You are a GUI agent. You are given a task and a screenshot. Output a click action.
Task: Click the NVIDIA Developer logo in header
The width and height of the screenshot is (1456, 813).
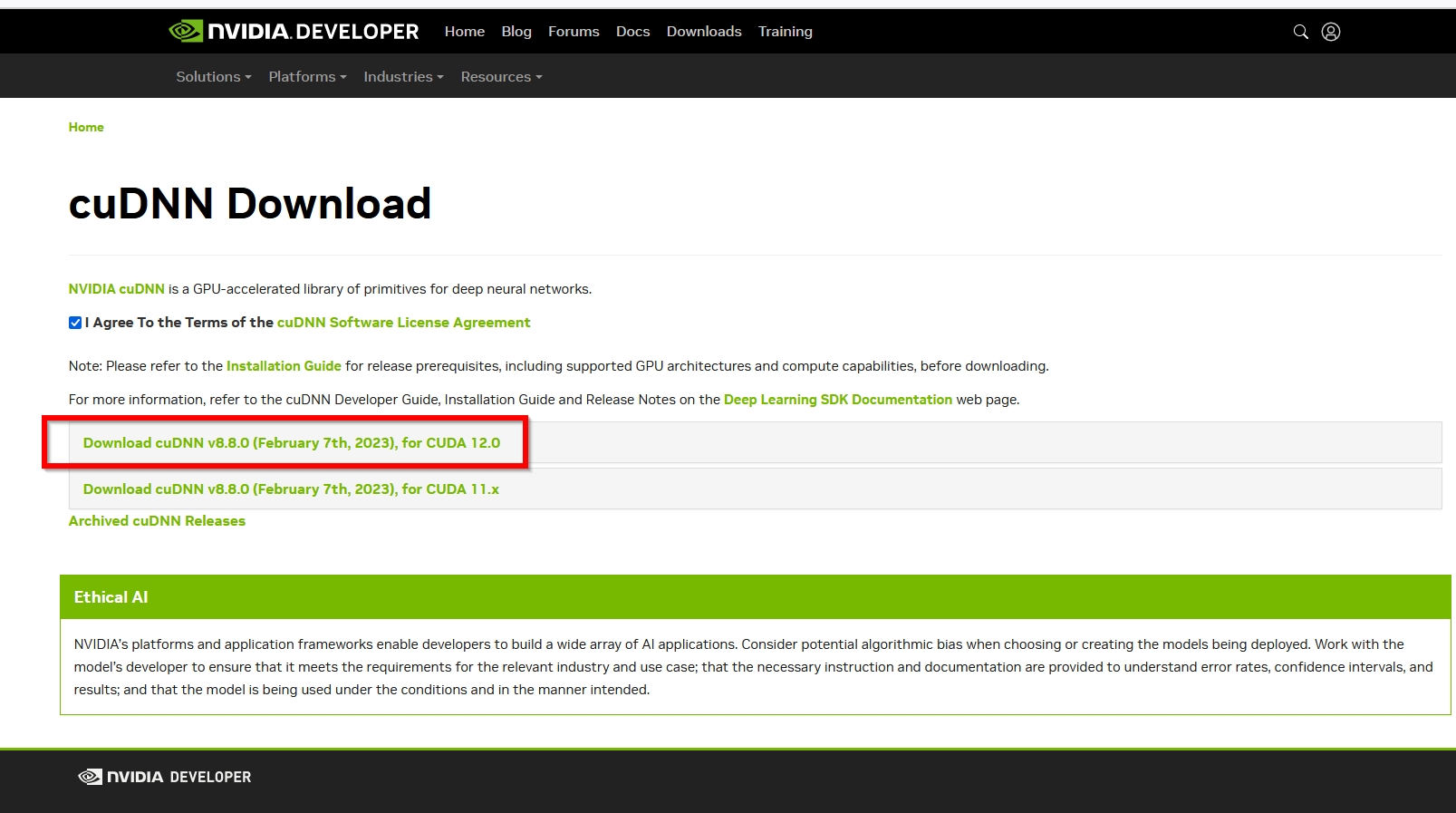pyautogui.click(x=294, y=32)
